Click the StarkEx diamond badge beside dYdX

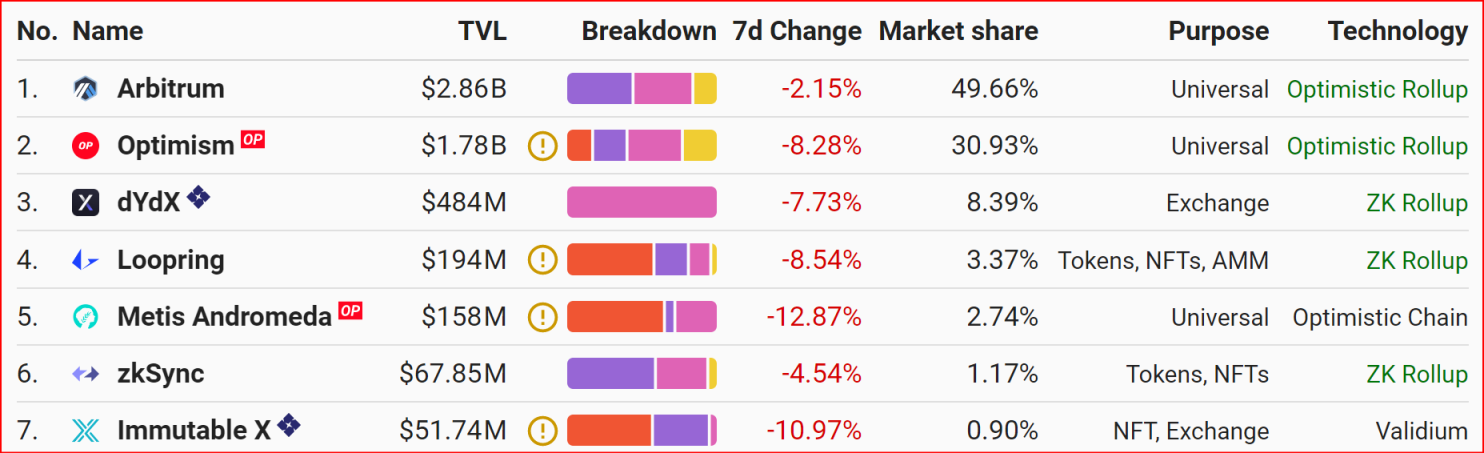coord(198,197)
